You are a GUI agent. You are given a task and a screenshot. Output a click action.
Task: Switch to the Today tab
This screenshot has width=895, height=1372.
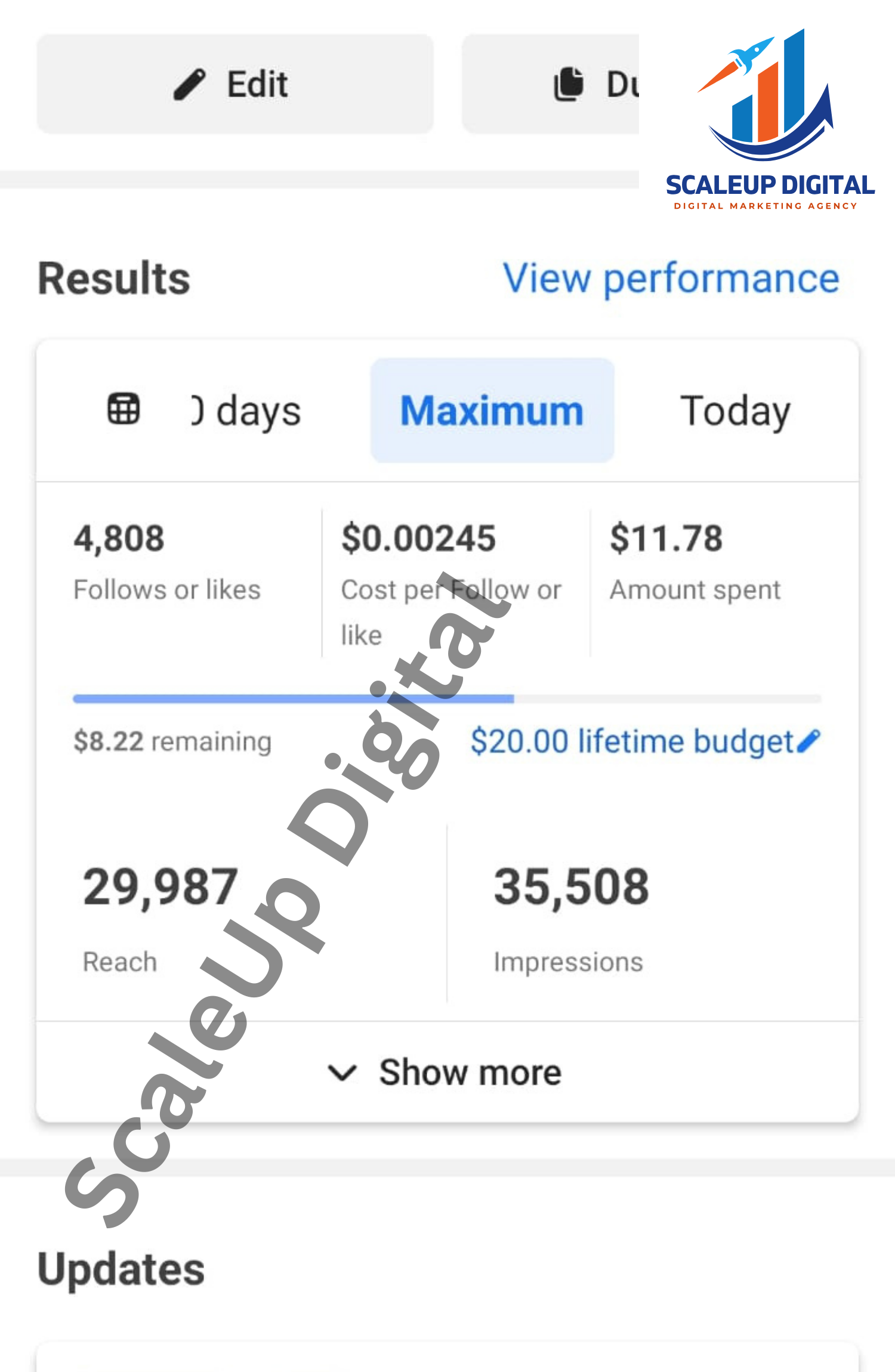click(735, 411)
